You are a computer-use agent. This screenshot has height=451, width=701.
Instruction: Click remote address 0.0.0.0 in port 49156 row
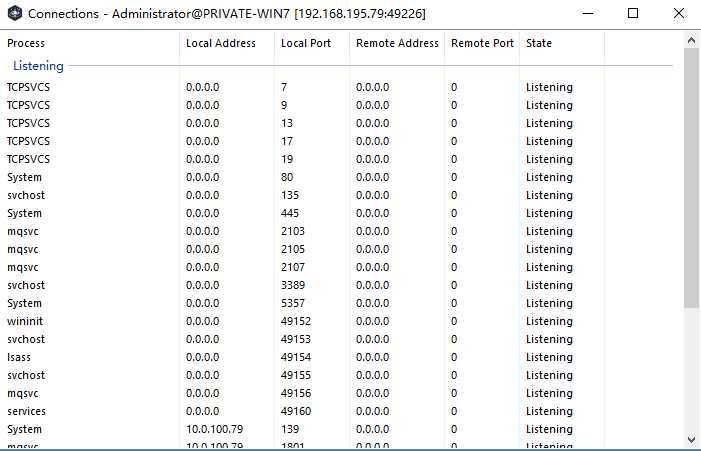pos(372,393)
